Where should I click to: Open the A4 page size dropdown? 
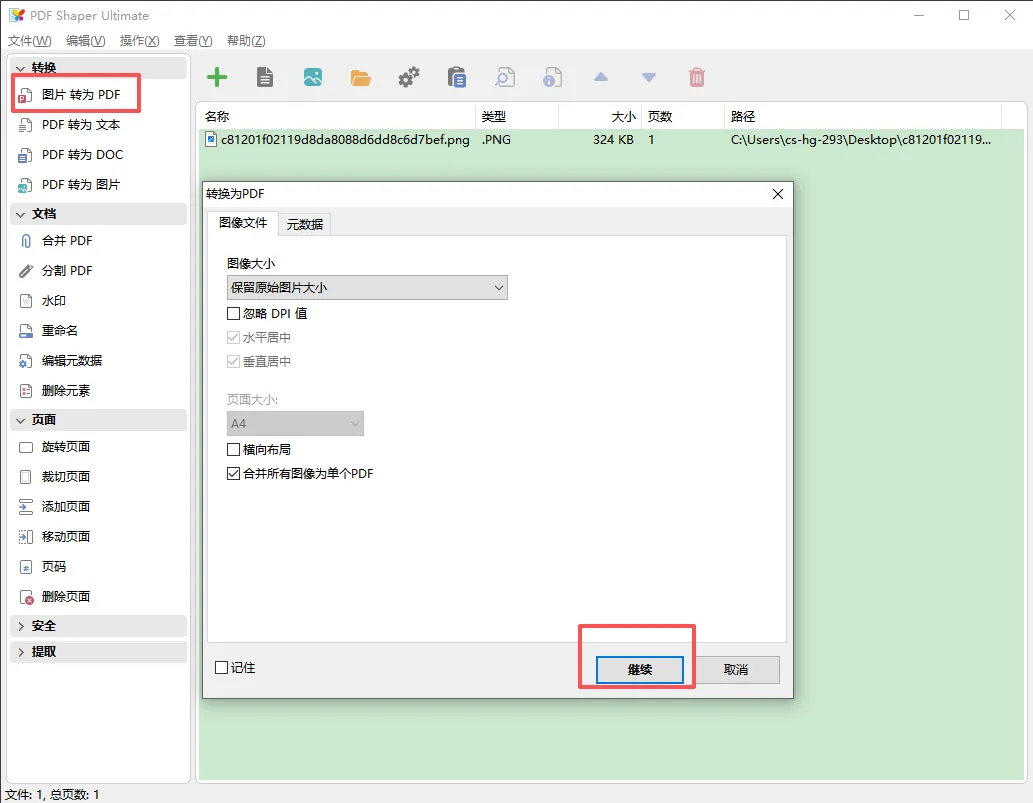click(295, 424)
